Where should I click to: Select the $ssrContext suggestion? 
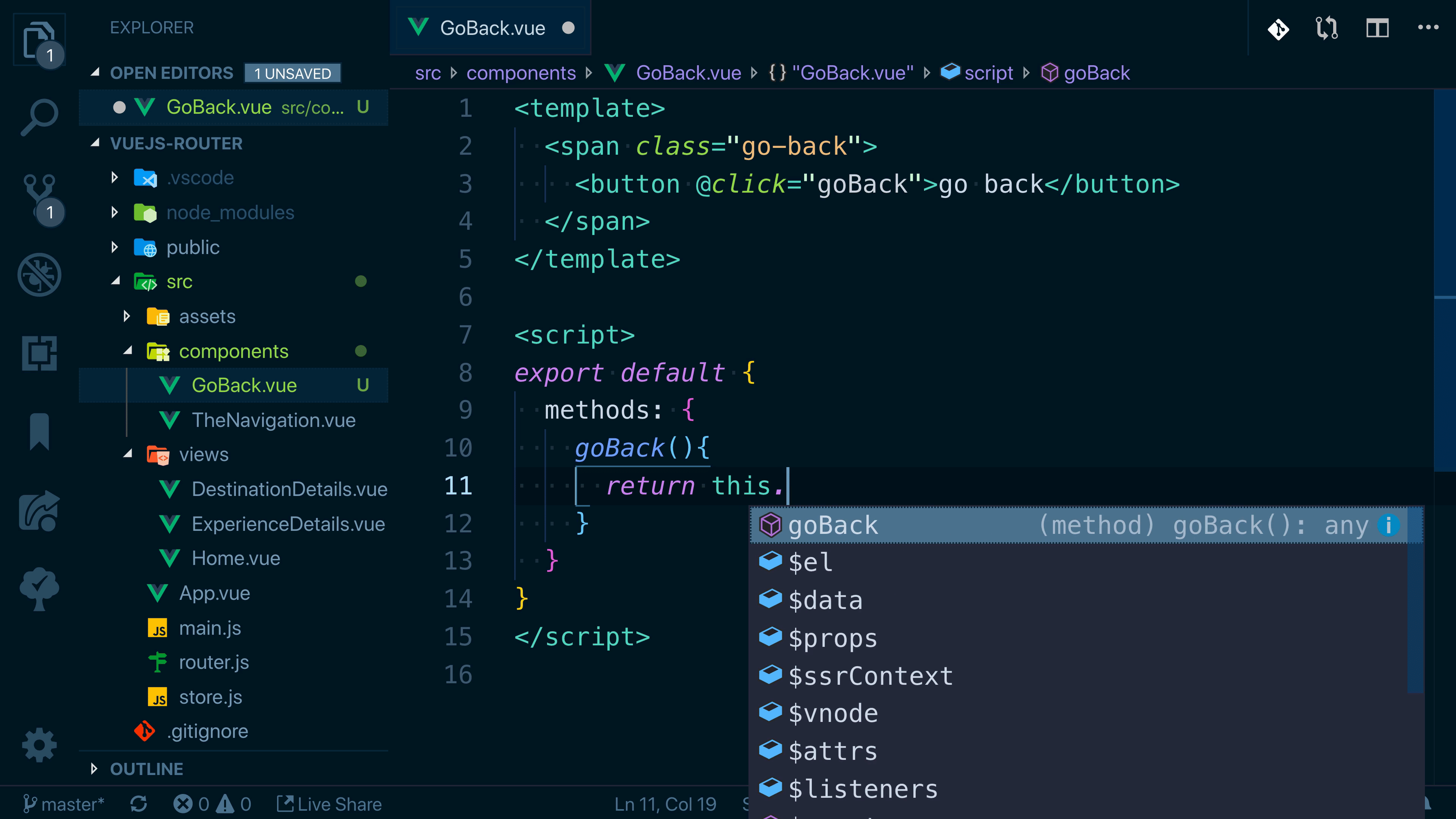pos(1078,676)
